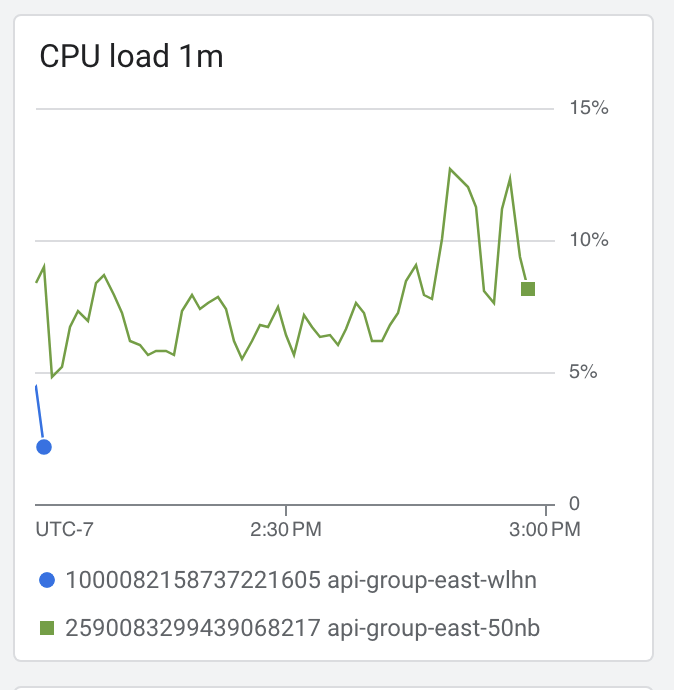Click the short blue line segment
The height and width of the screenshot is (690, 674).
(40, 412)
